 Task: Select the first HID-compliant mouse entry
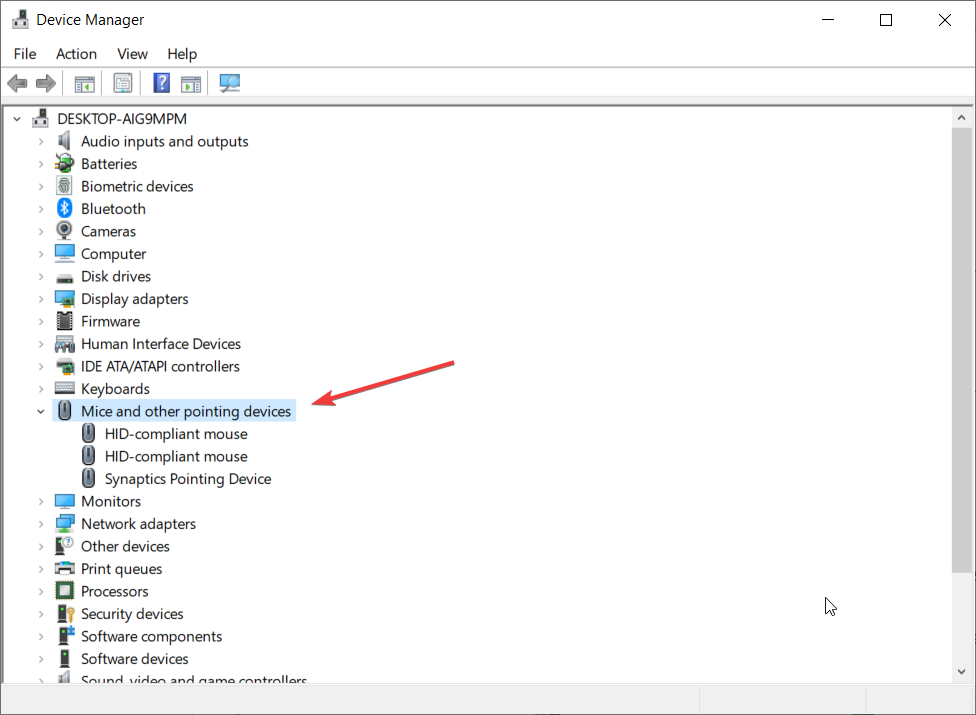[176, 434]
